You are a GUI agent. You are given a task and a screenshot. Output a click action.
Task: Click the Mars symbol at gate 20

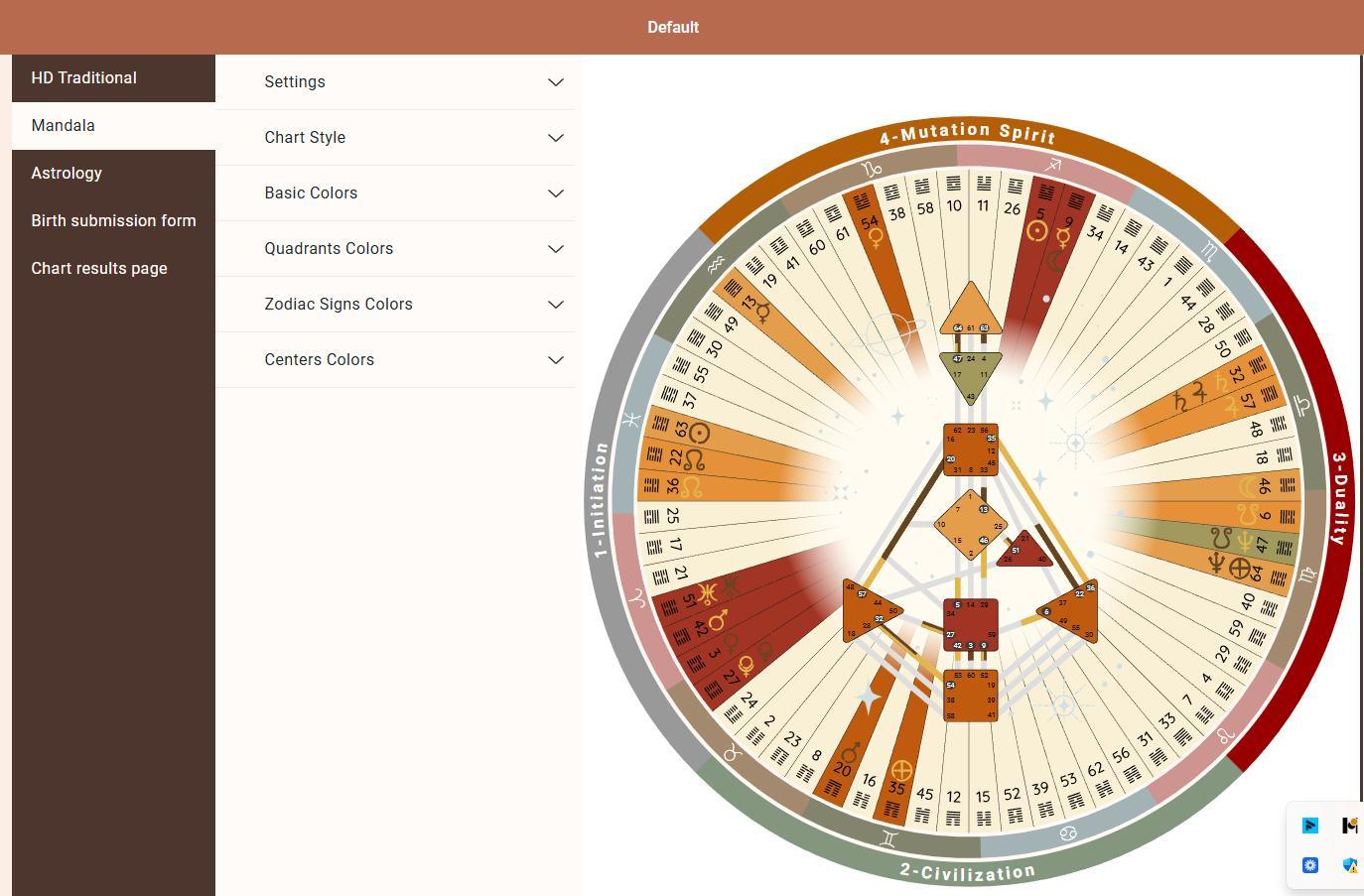(850, 753)
